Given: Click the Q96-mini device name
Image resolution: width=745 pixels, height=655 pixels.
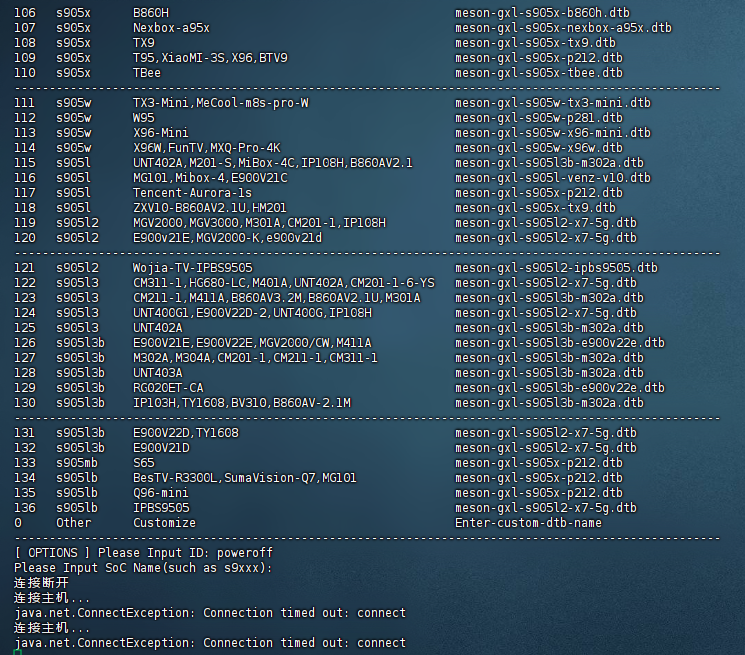Looking at the screenshot, I should (x=160, y=493).
